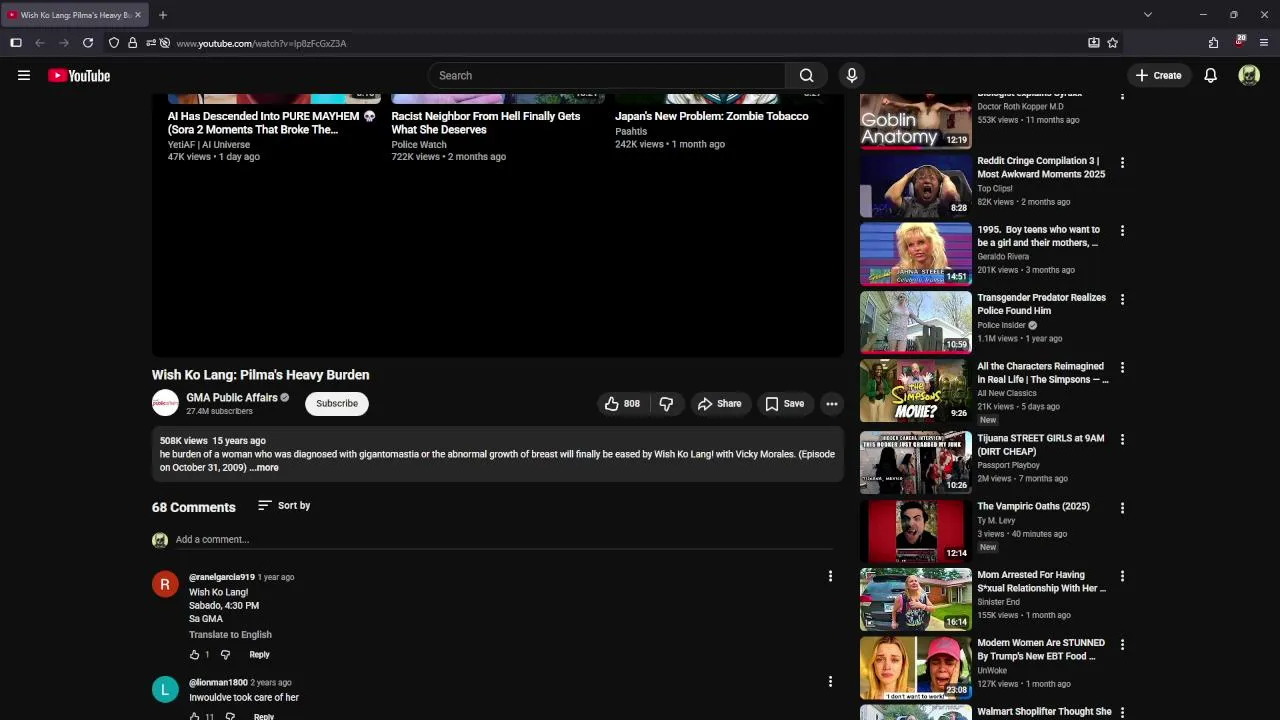Click the address bar URL
Viewport: 1280px width, 720px height.
(262, 43)
